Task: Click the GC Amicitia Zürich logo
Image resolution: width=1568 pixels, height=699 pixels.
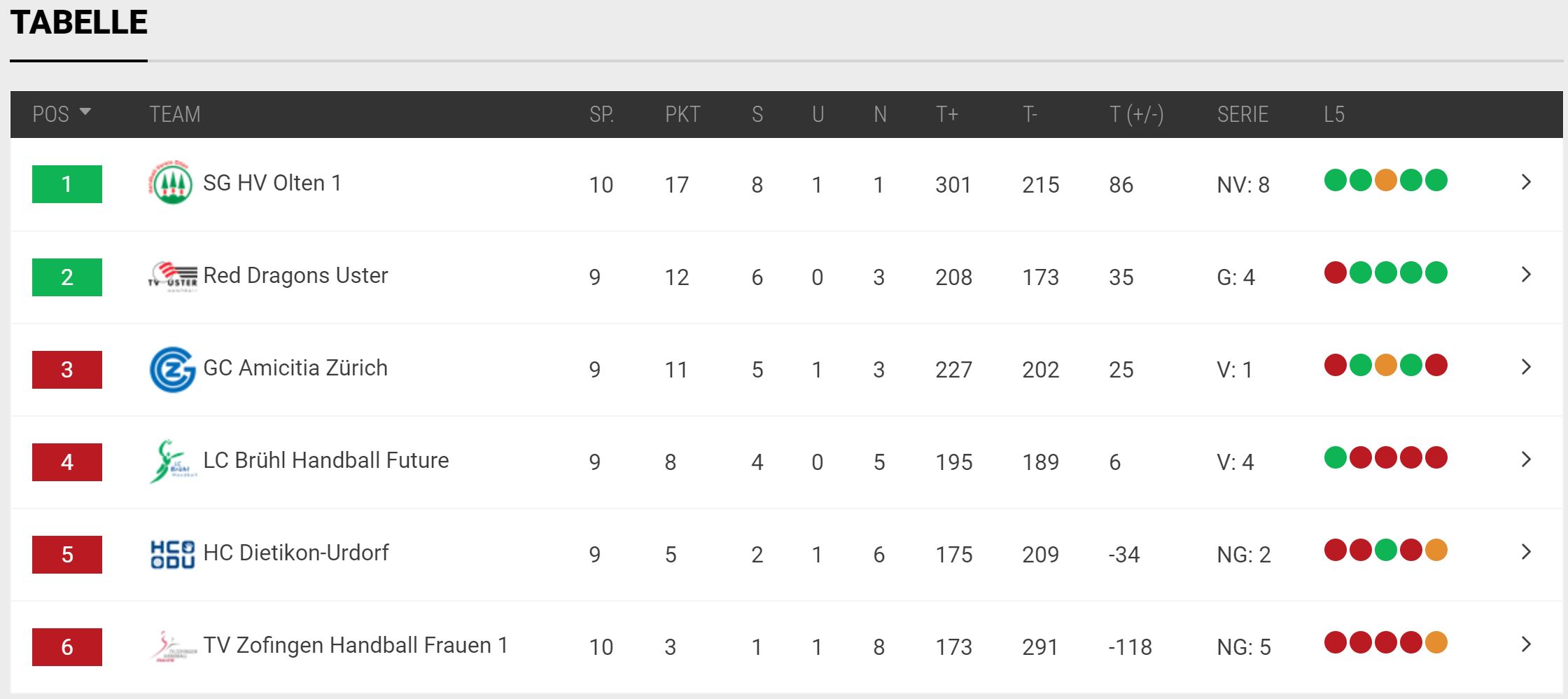Action: tap(172, 369)
